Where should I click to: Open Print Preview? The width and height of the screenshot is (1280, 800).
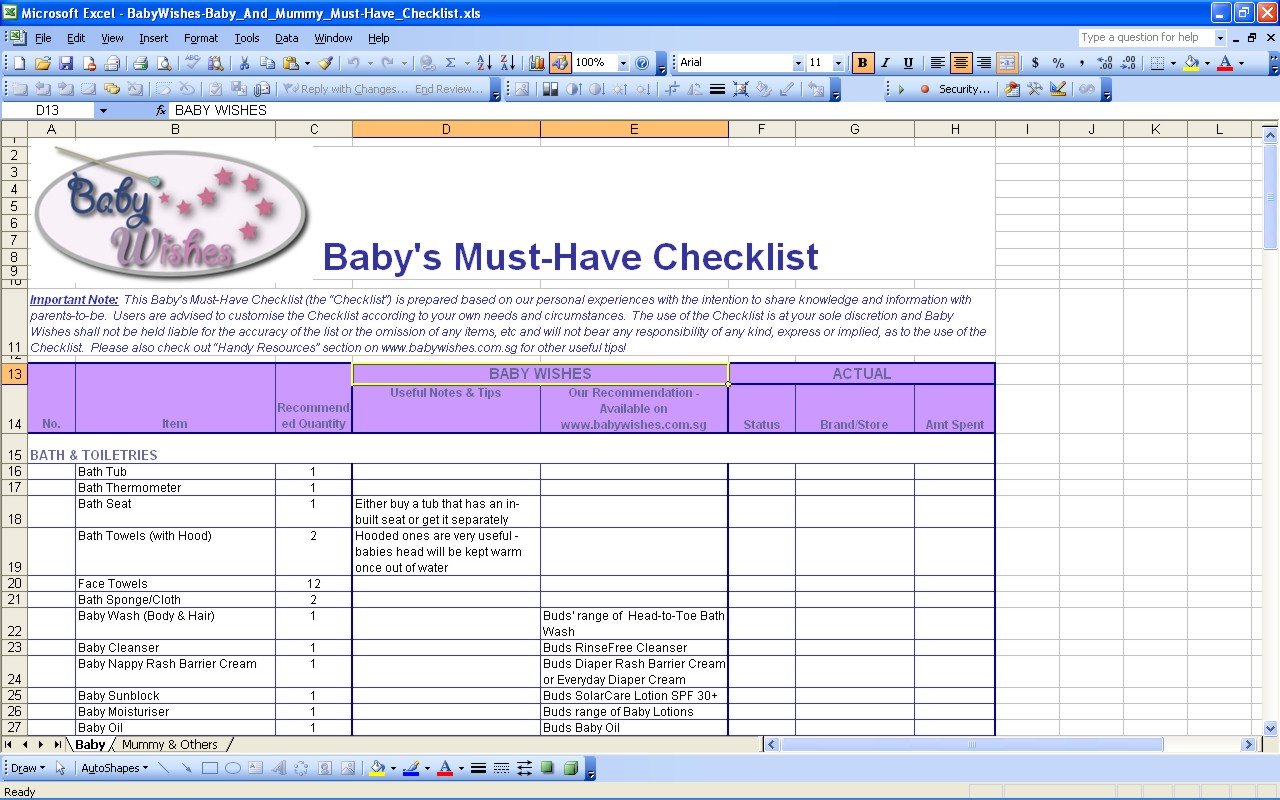click(162, 63)
